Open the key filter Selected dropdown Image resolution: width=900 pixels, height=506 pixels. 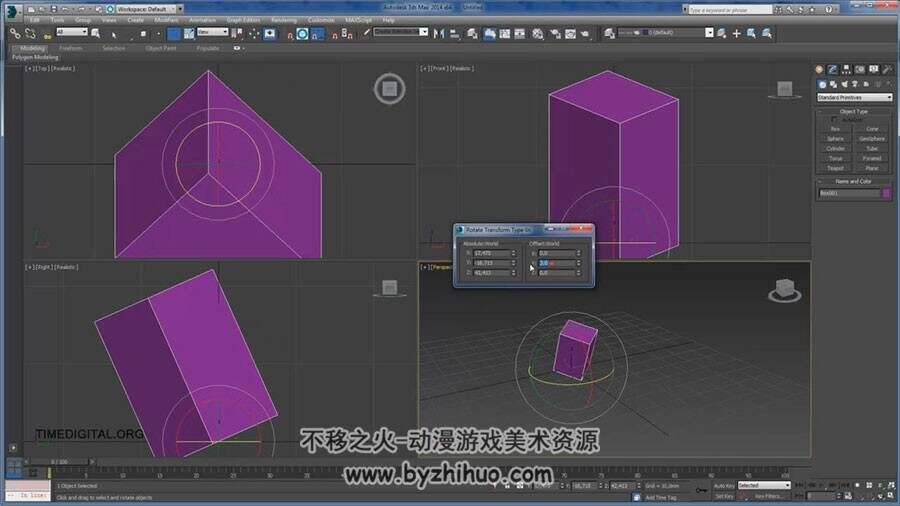tap(764, 485)
